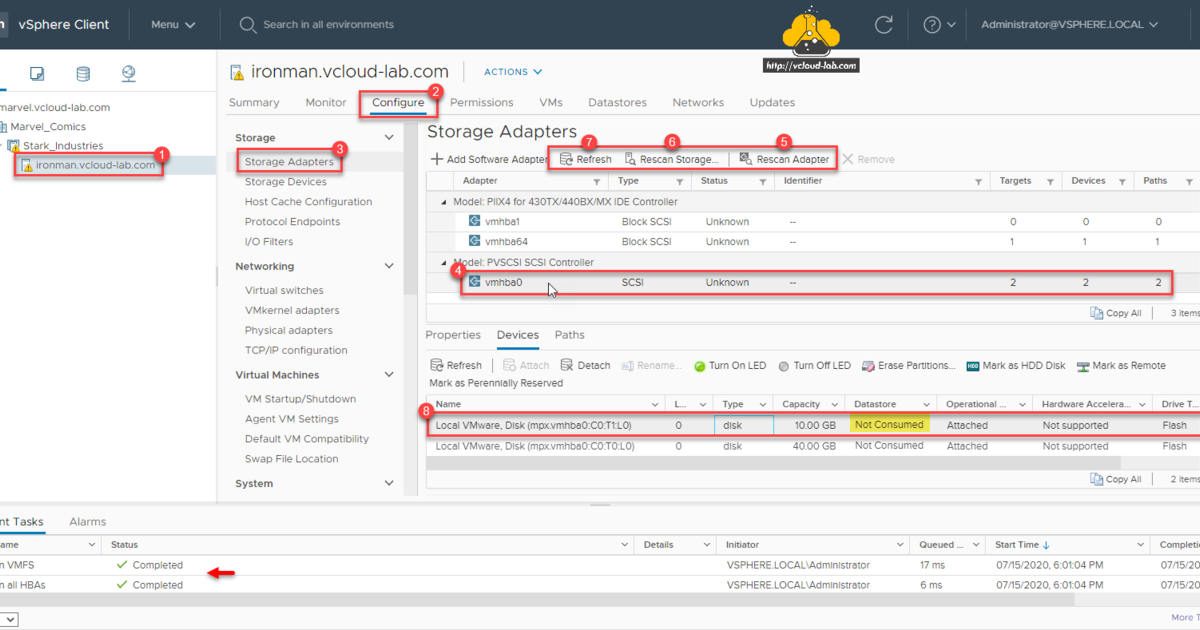The width and height of the screenshot is (1200, 630).
Task: Open TCP/IP configuration
Action: [296, 350]
